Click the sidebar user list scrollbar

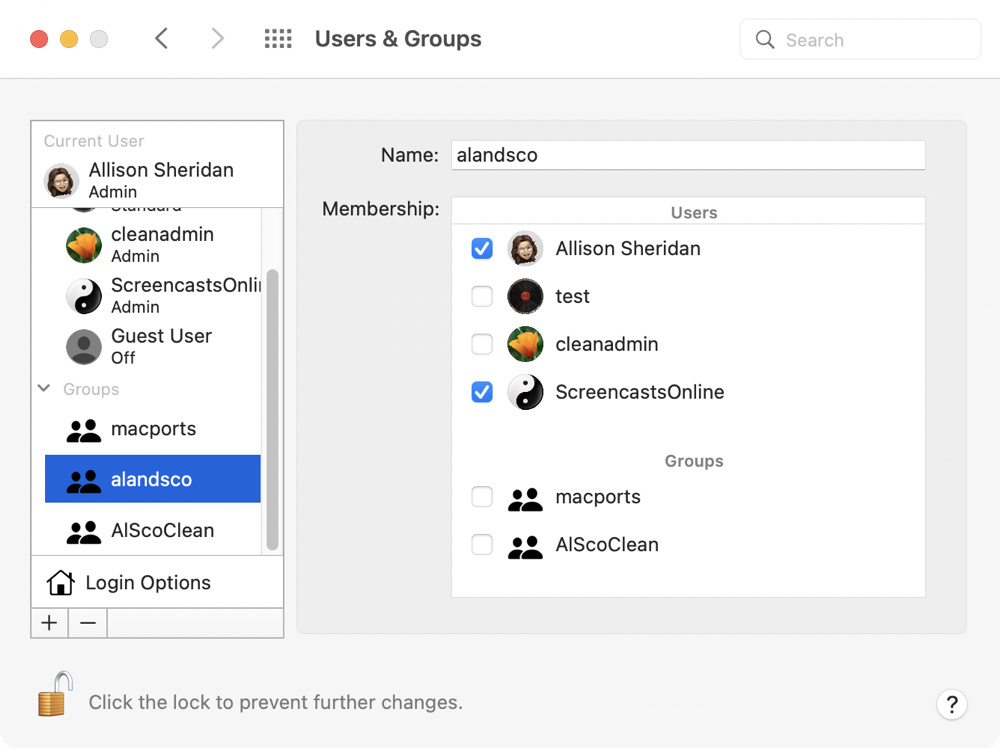click(x=272, y=410)
